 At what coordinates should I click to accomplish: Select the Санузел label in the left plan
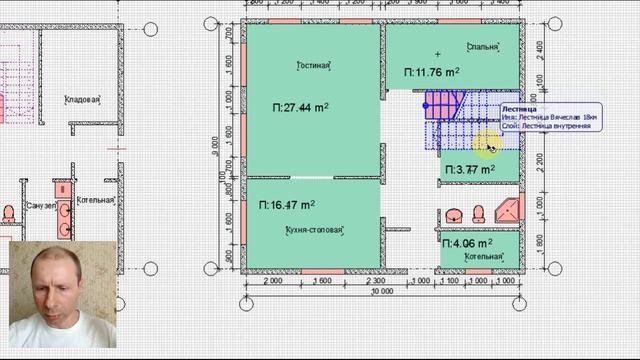(41, 206)
